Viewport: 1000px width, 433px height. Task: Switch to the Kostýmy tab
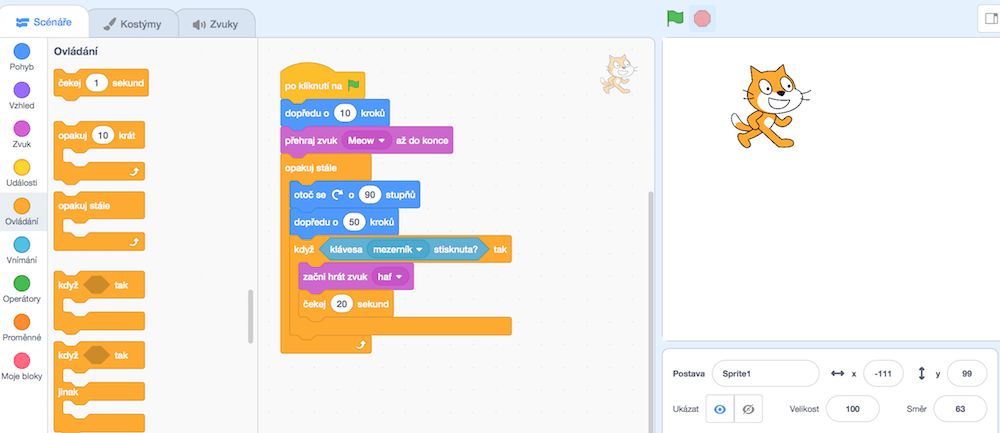[133, 24]
